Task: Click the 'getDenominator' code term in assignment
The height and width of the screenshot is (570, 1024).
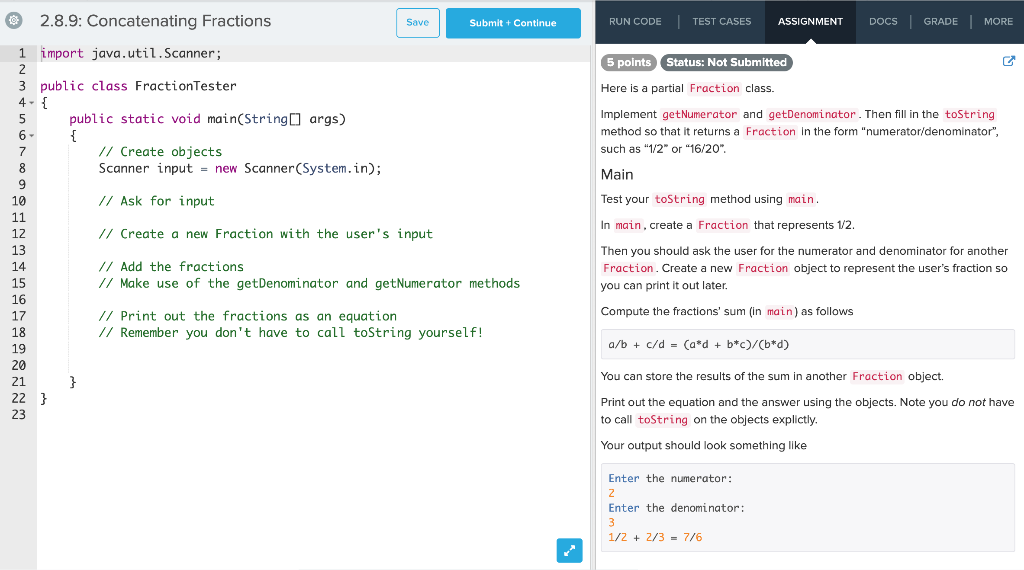Action: pos(812,114)
